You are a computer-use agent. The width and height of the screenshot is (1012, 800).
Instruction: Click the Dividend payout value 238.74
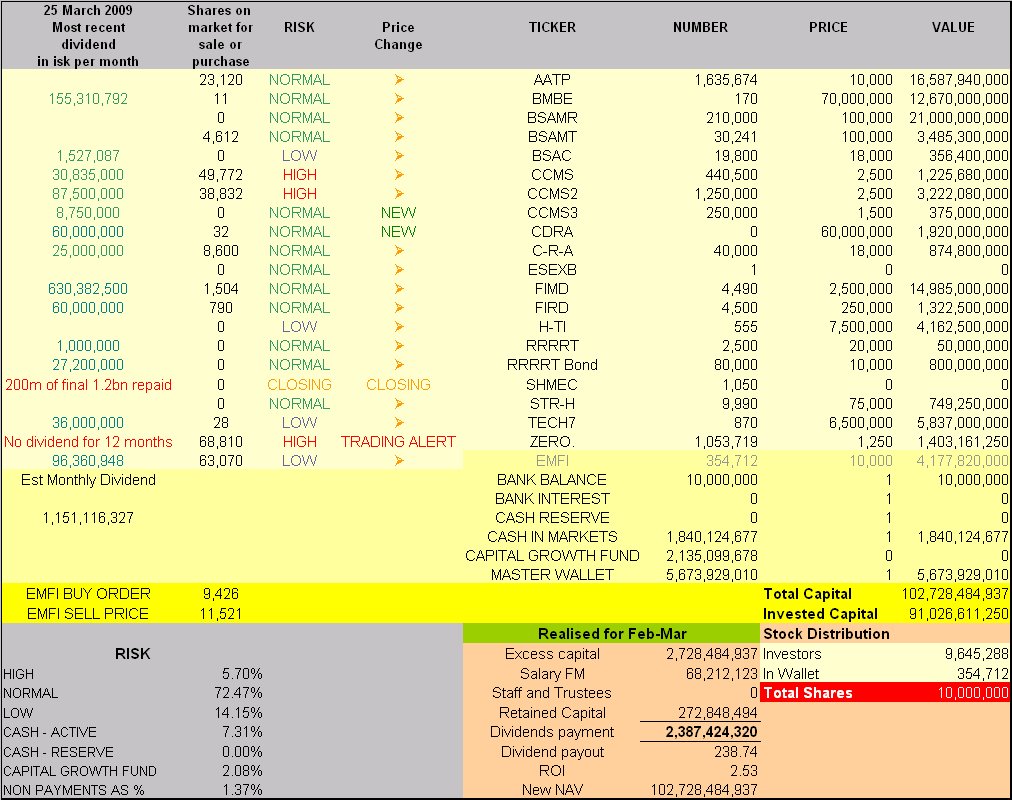click(736, 752)
